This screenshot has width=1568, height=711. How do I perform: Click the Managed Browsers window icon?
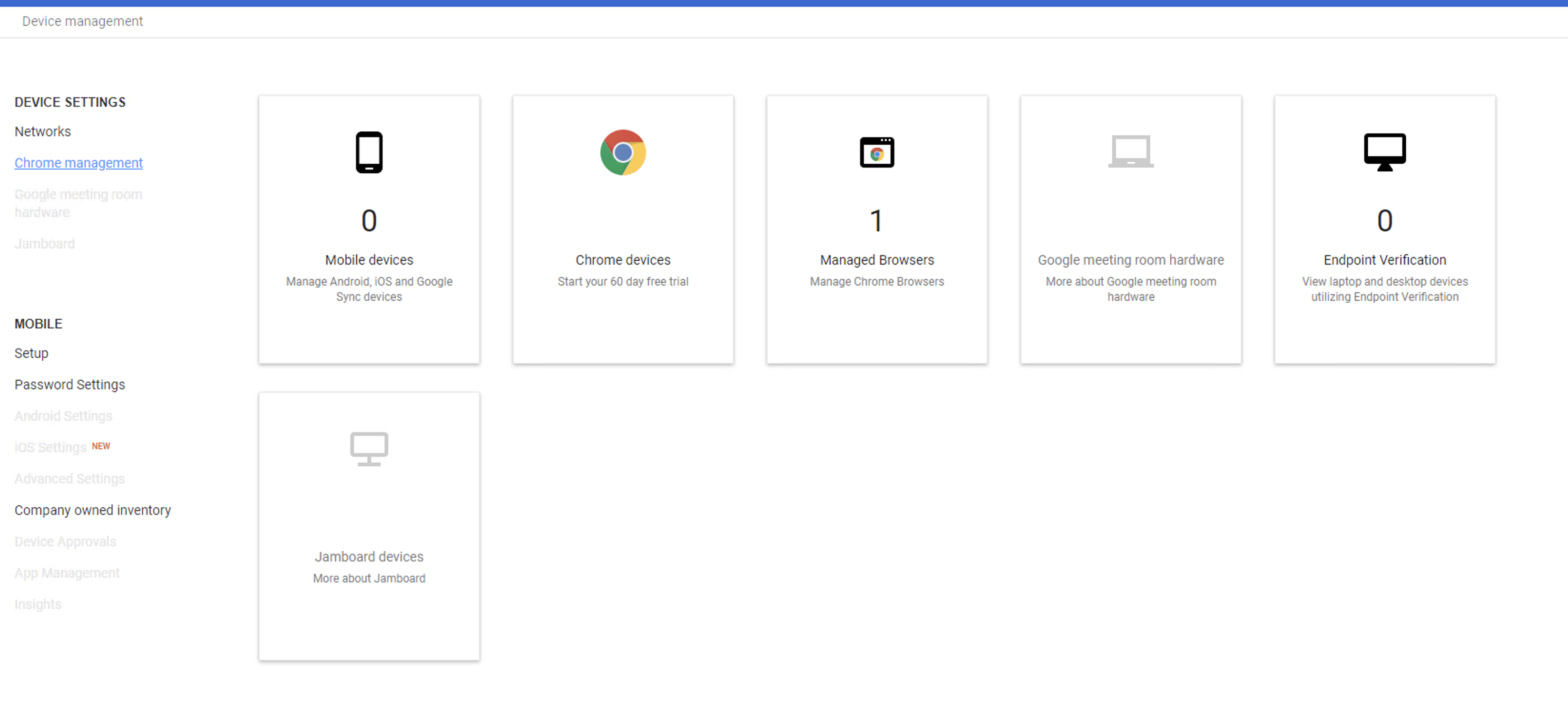click(x=876, y=152)
